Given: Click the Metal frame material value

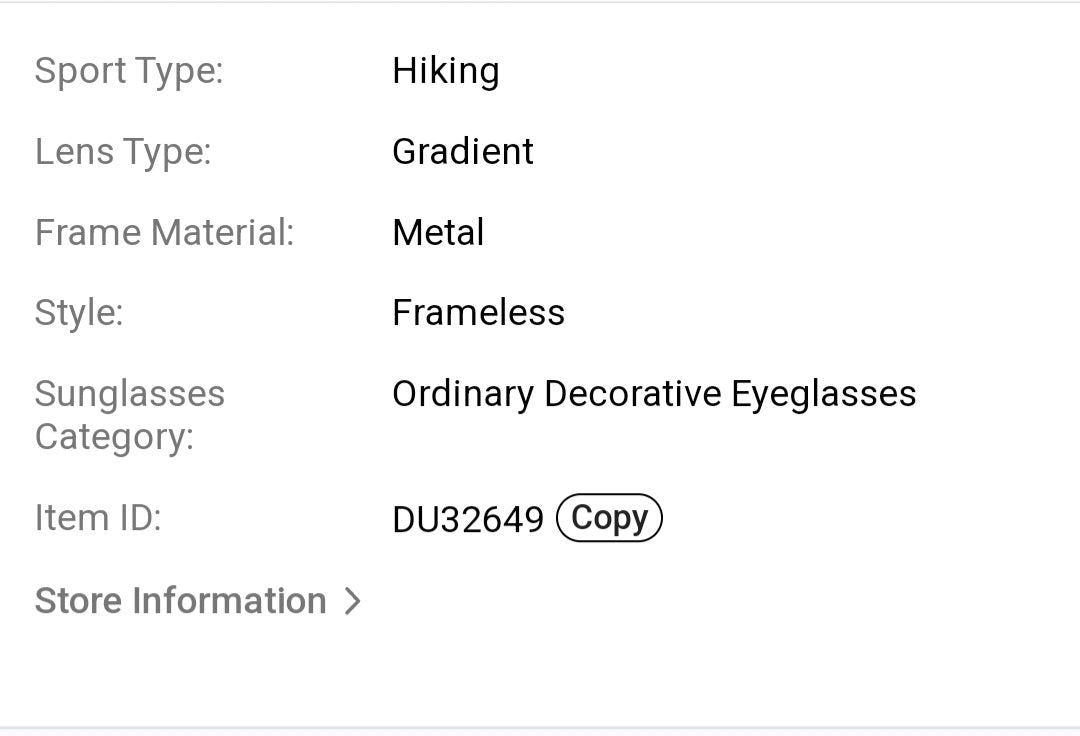Looking at the screenshot, I should (438, 232).
